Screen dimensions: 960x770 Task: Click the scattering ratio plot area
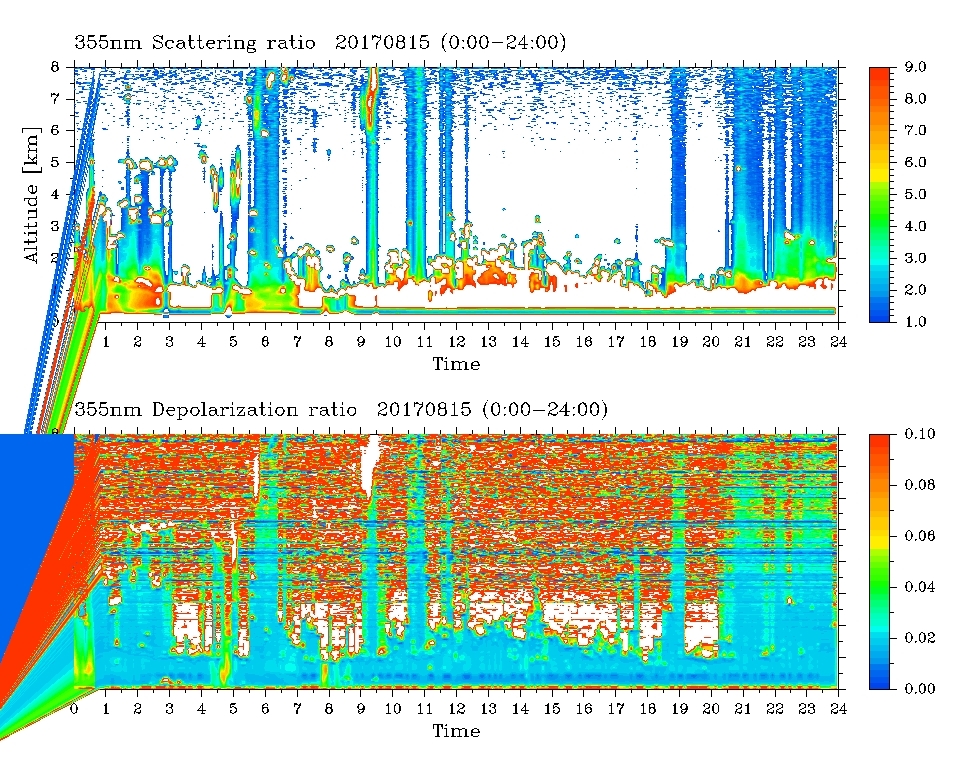point(456,194)
